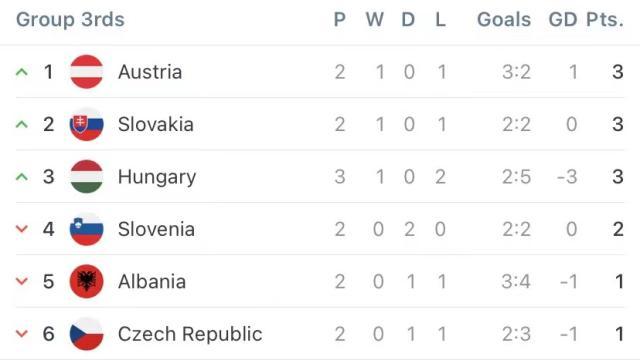Click the Czech Republic flag icon
This screenshot has width=640, height=360.
pyautogui.click(x=87, y=334)
